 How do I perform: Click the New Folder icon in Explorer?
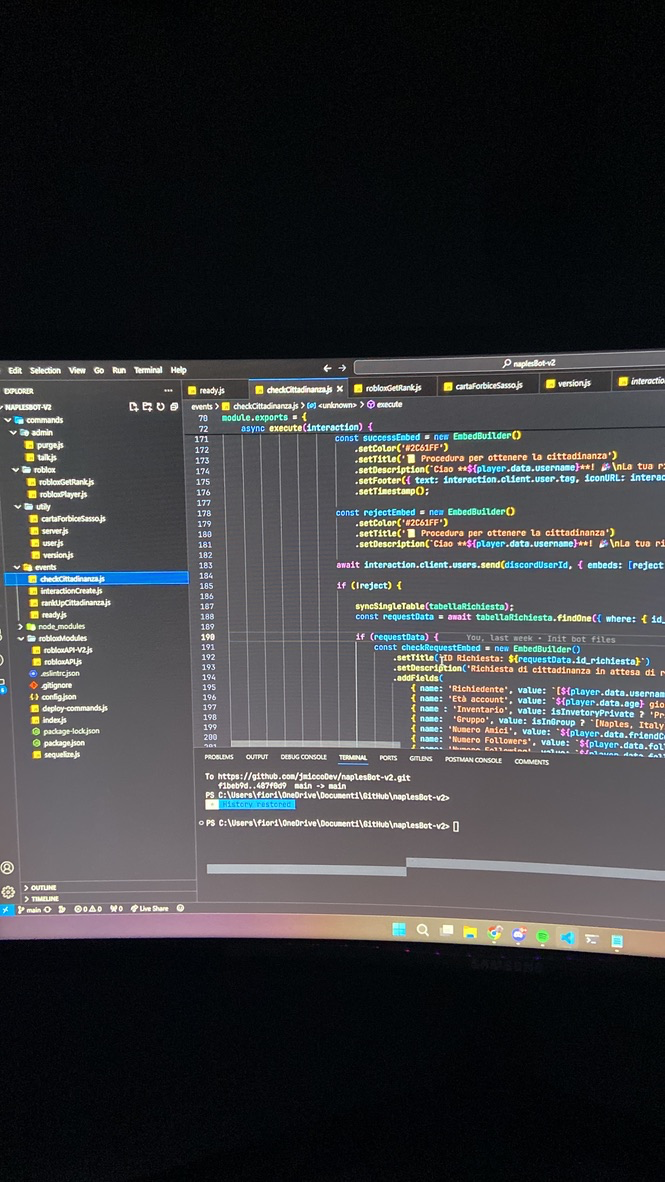coord(147,407)
